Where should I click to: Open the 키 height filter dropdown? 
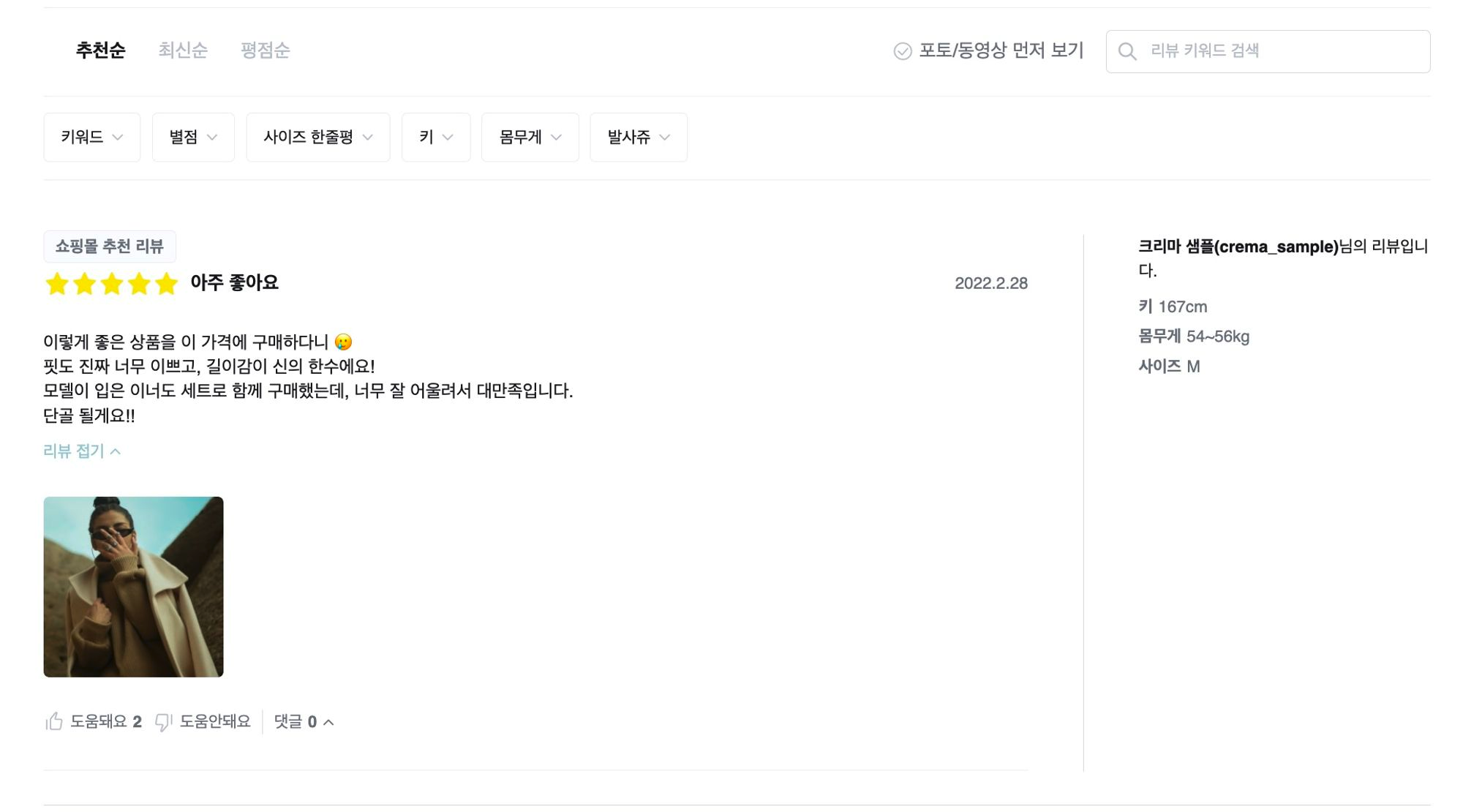[x=436, y=138]
